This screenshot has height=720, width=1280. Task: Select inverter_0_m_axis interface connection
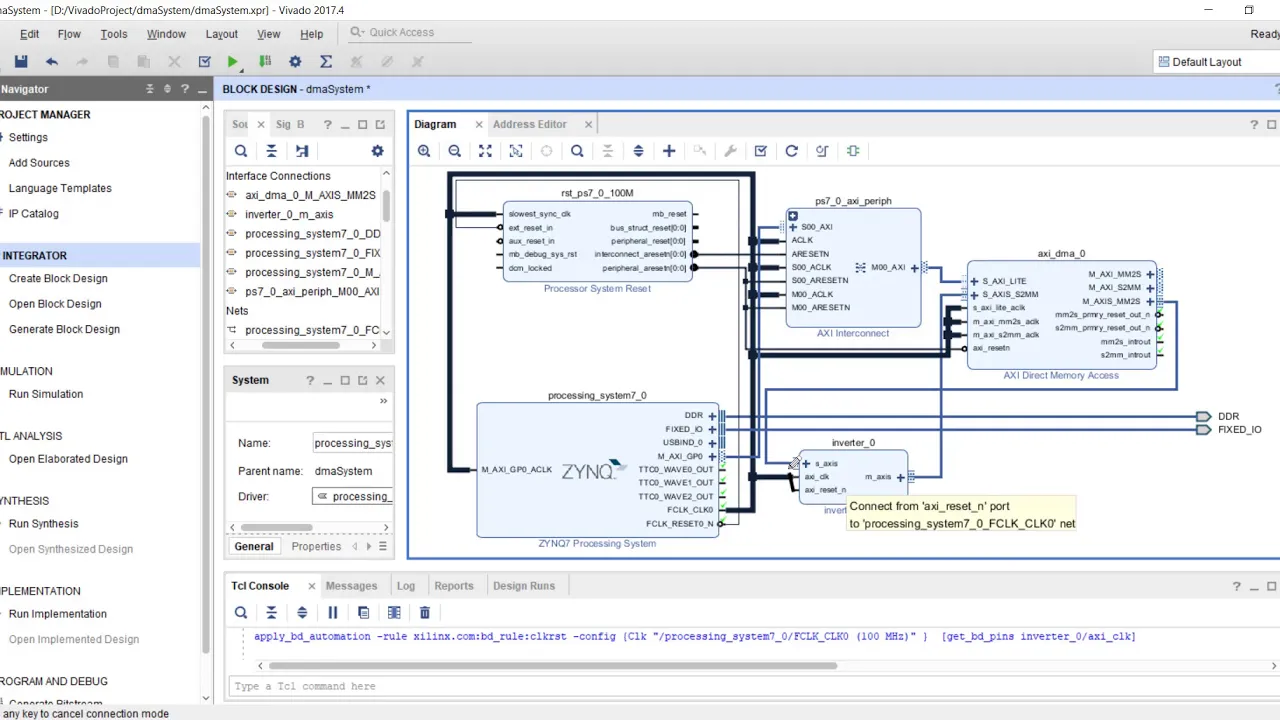(x=289, y=214)
